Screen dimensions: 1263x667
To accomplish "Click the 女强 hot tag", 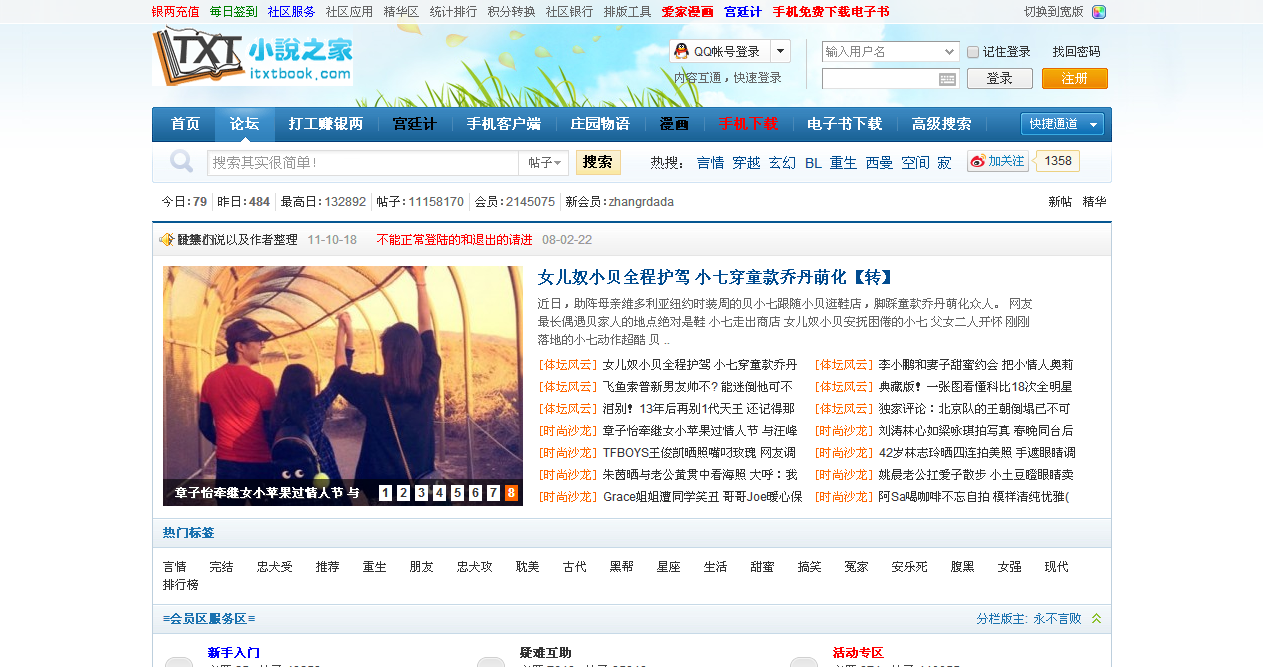I will [x=1009, y=567].
